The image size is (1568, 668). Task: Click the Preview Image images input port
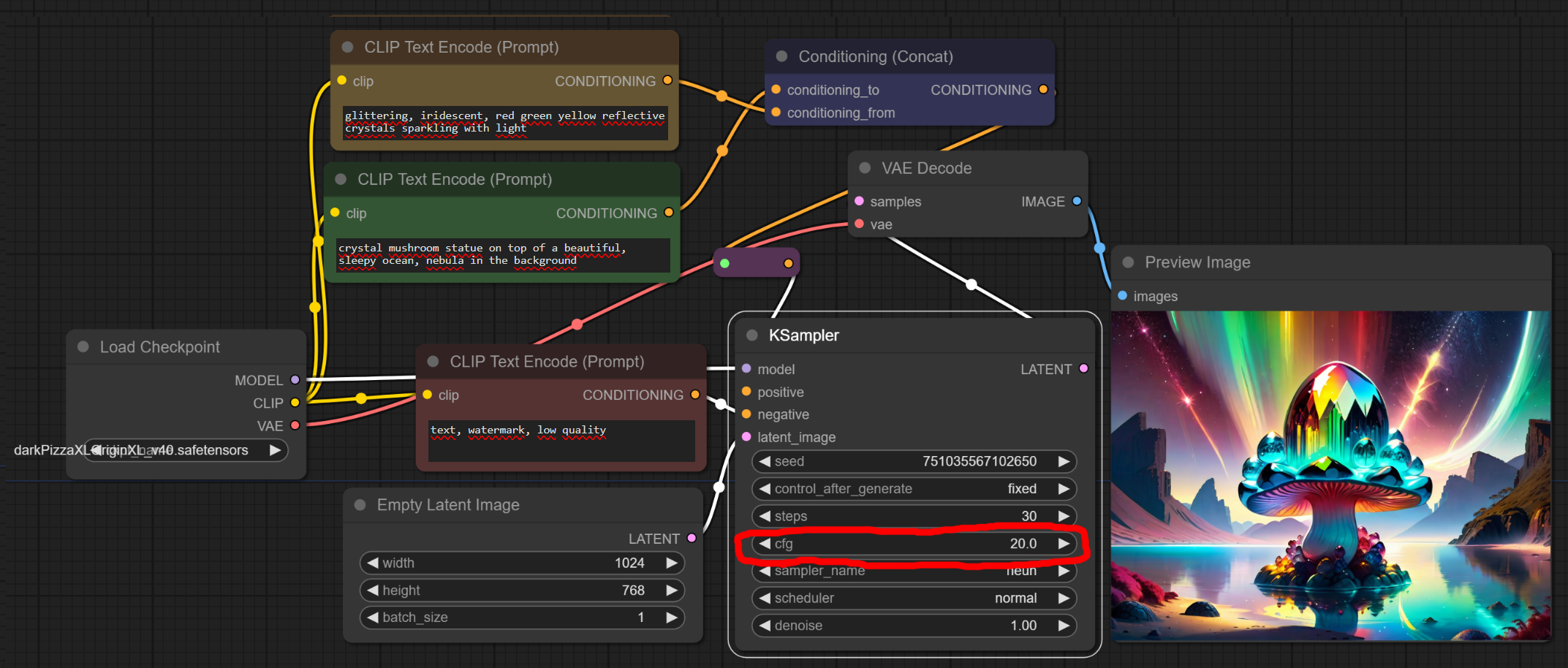click(x=1123, y=296)
